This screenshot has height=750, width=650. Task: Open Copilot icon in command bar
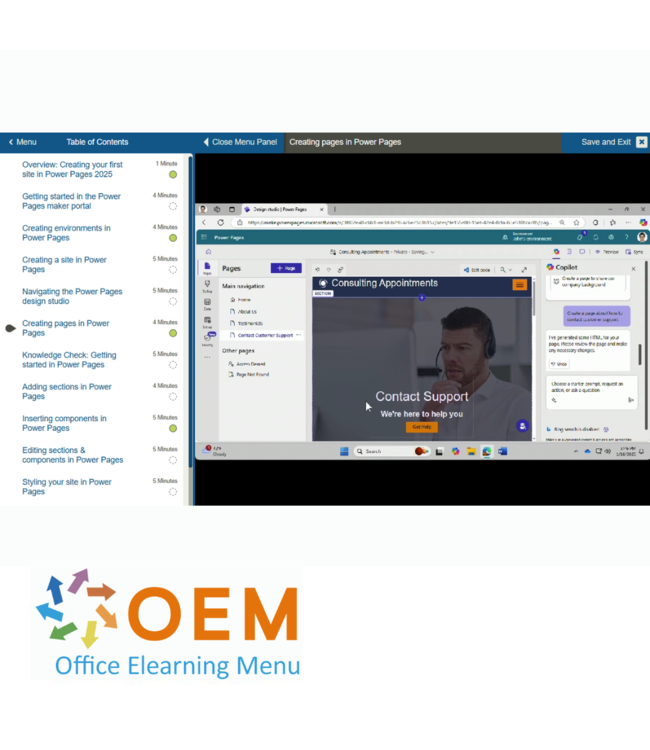556,252
